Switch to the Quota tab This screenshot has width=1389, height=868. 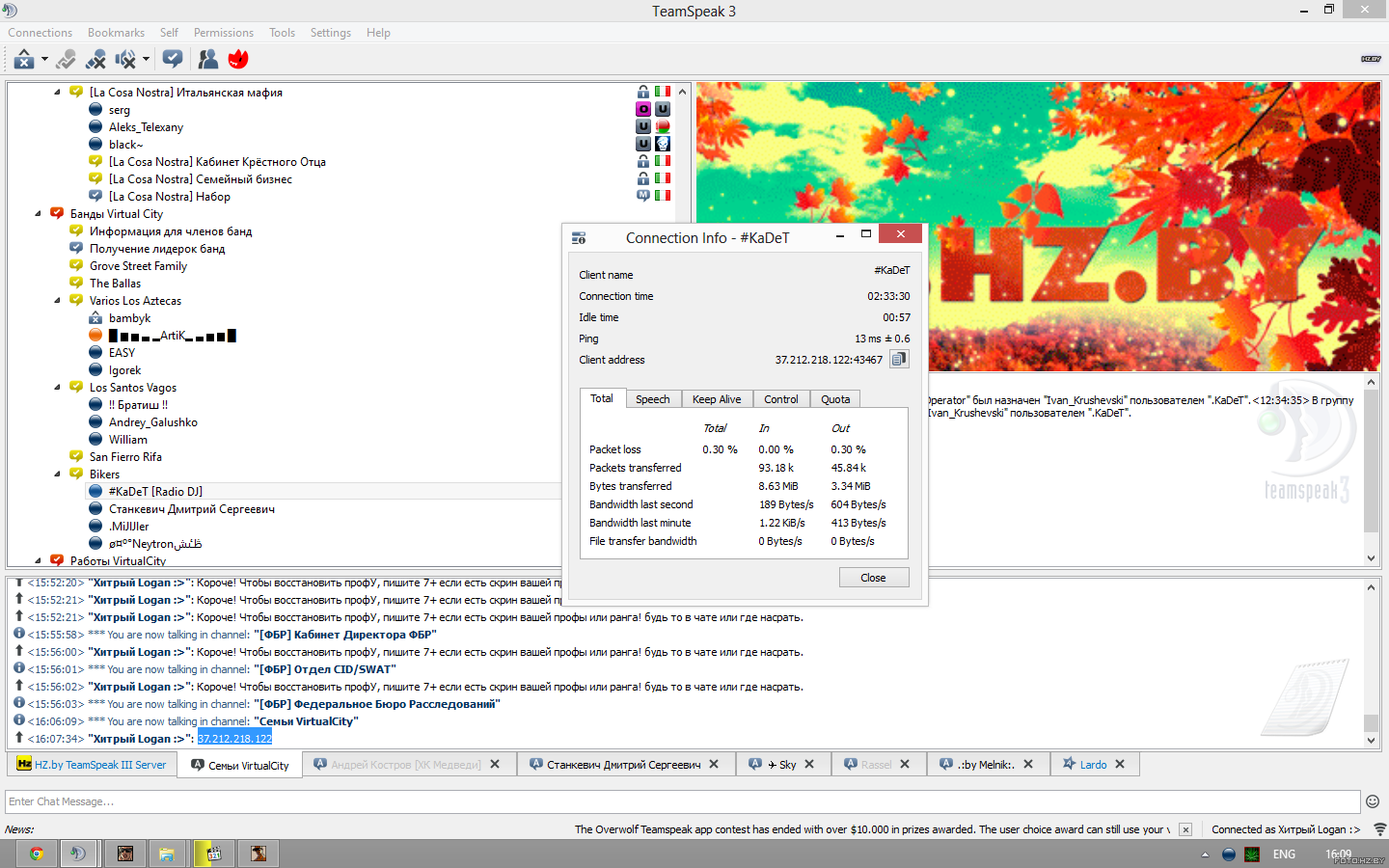point(835,399)
